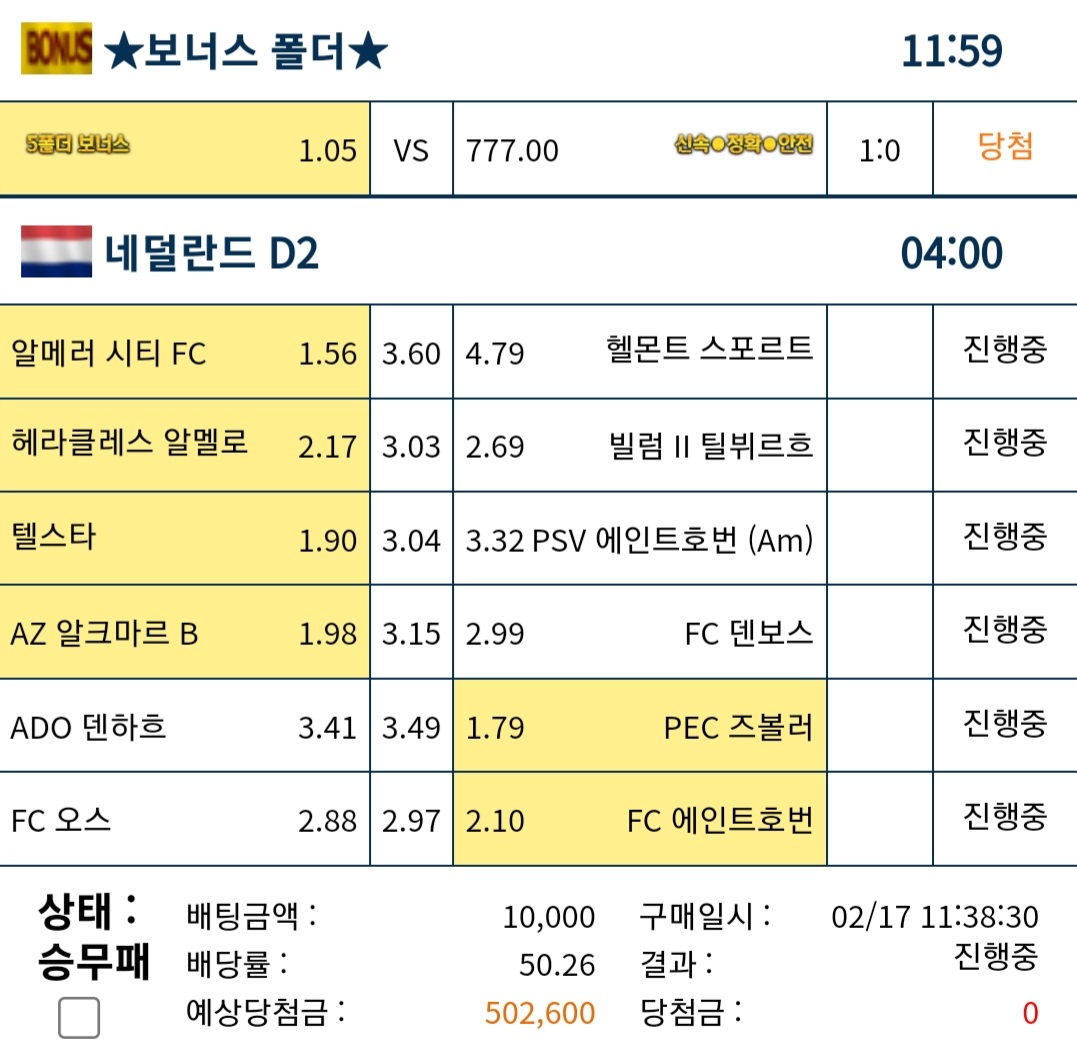Select 알메러 시티 FC home win 1.56
The height and width of the screenshot is (1046, 1077).
[x=185, y=352]
